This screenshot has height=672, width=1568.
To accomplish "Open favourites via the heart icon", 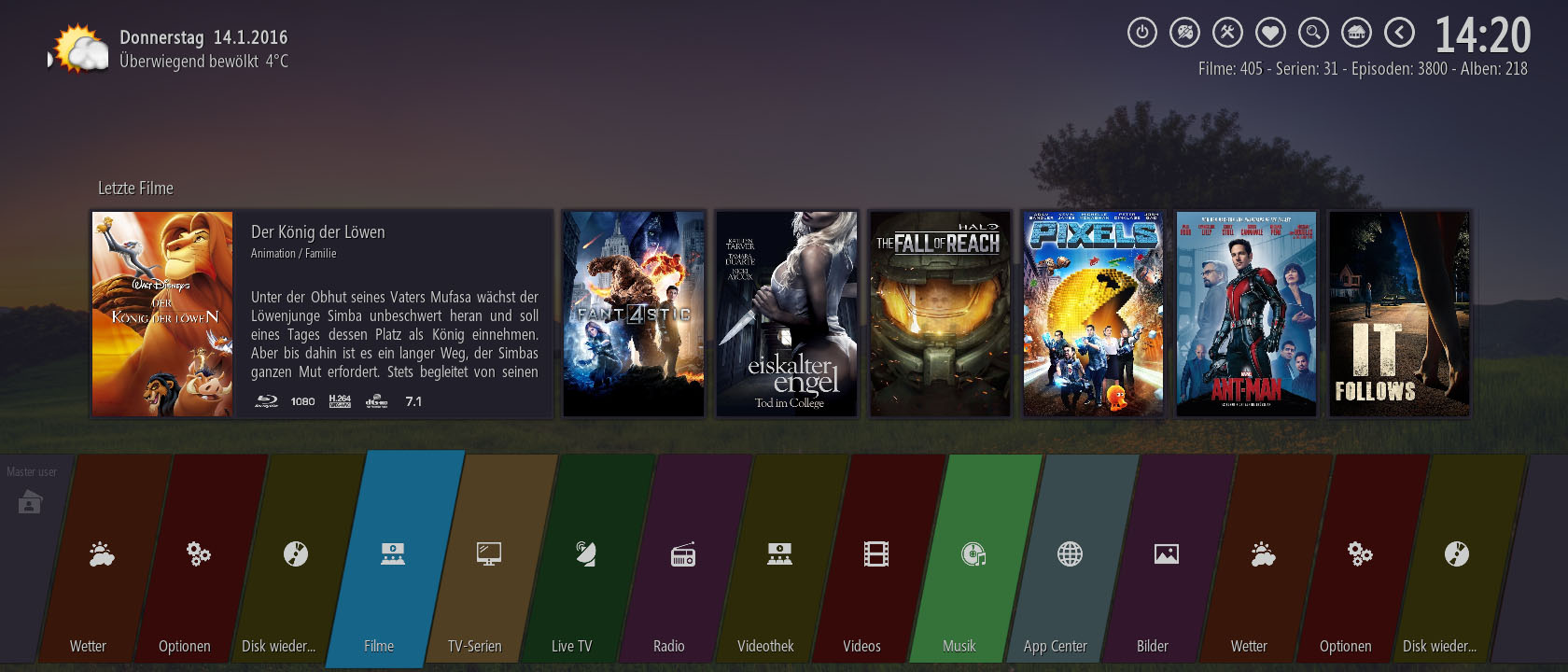I will [x=1270, y=33].
